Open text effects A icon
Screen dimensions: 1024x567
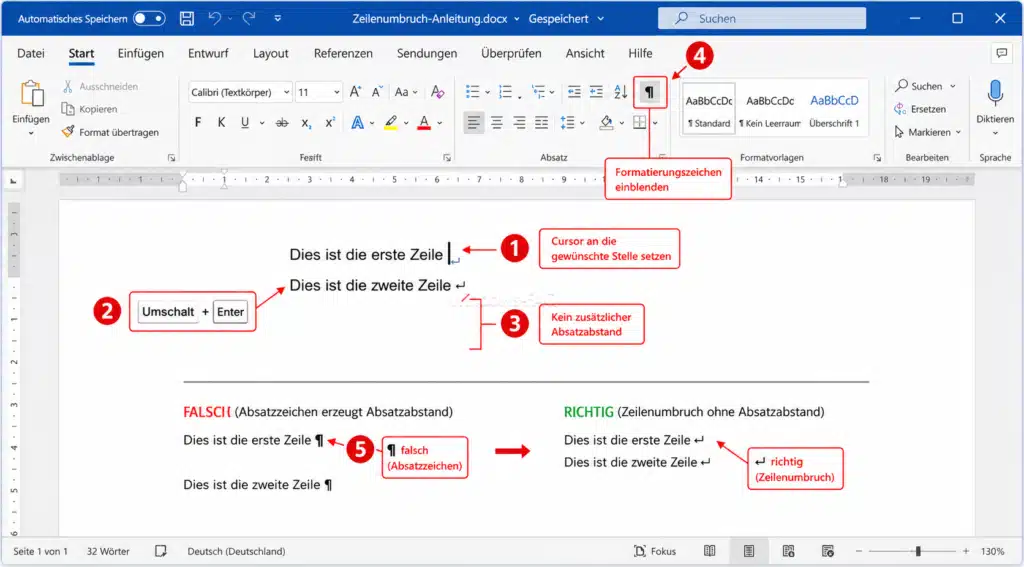pyautogui.click(x=358, y=122)
